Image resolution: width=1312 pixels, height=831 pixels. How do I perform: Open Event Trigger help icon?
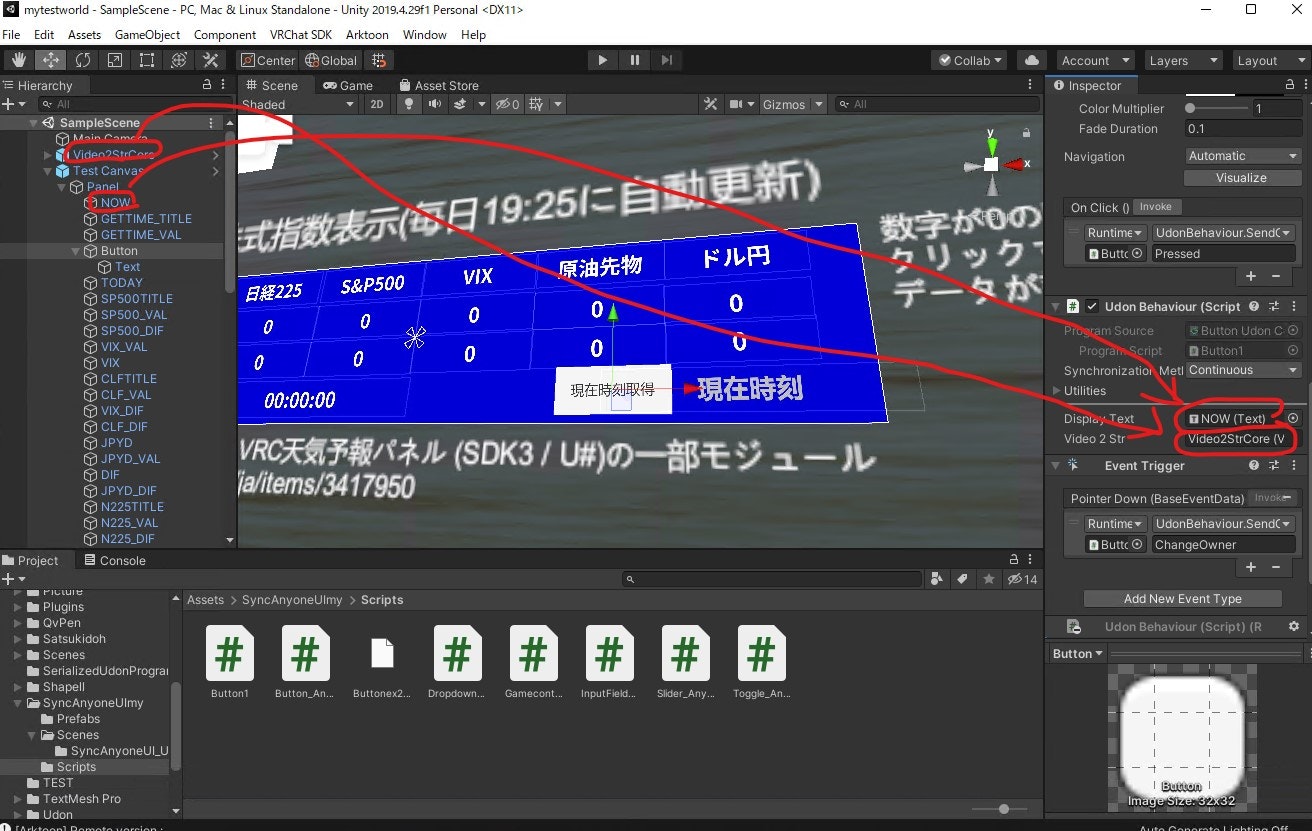(1254, 466)
